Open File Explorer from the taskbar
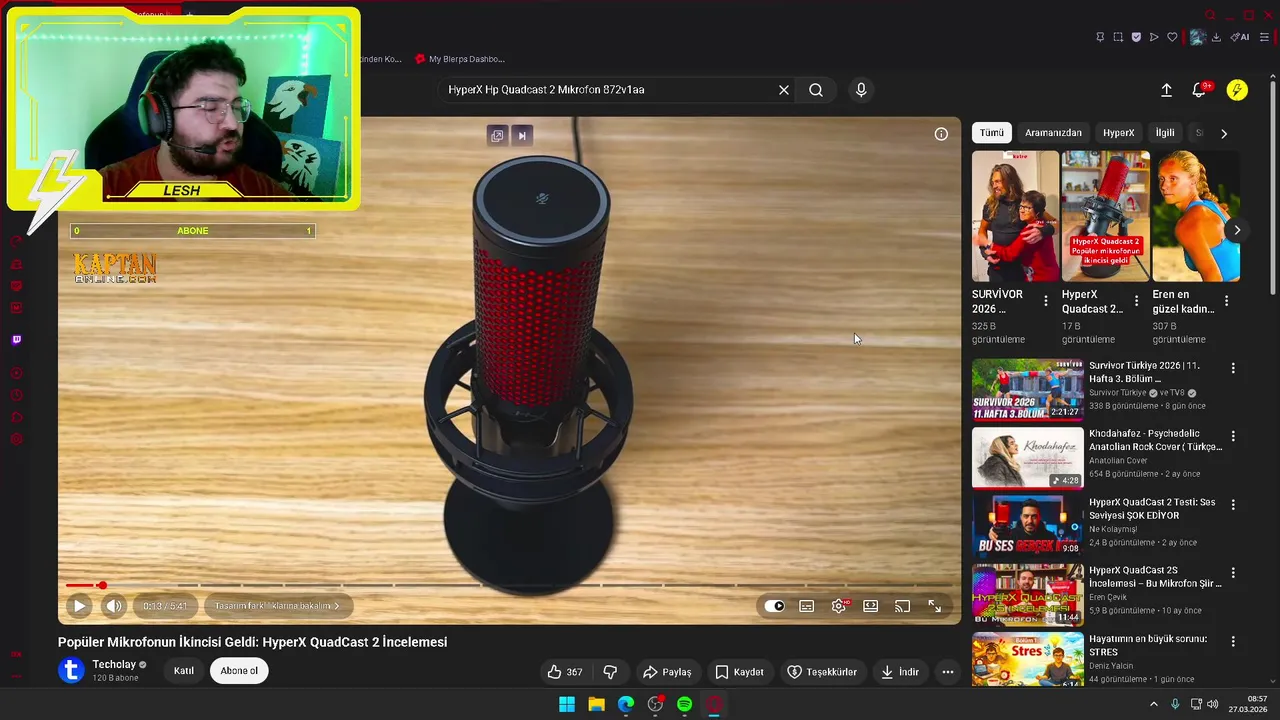 pos(596,704)
